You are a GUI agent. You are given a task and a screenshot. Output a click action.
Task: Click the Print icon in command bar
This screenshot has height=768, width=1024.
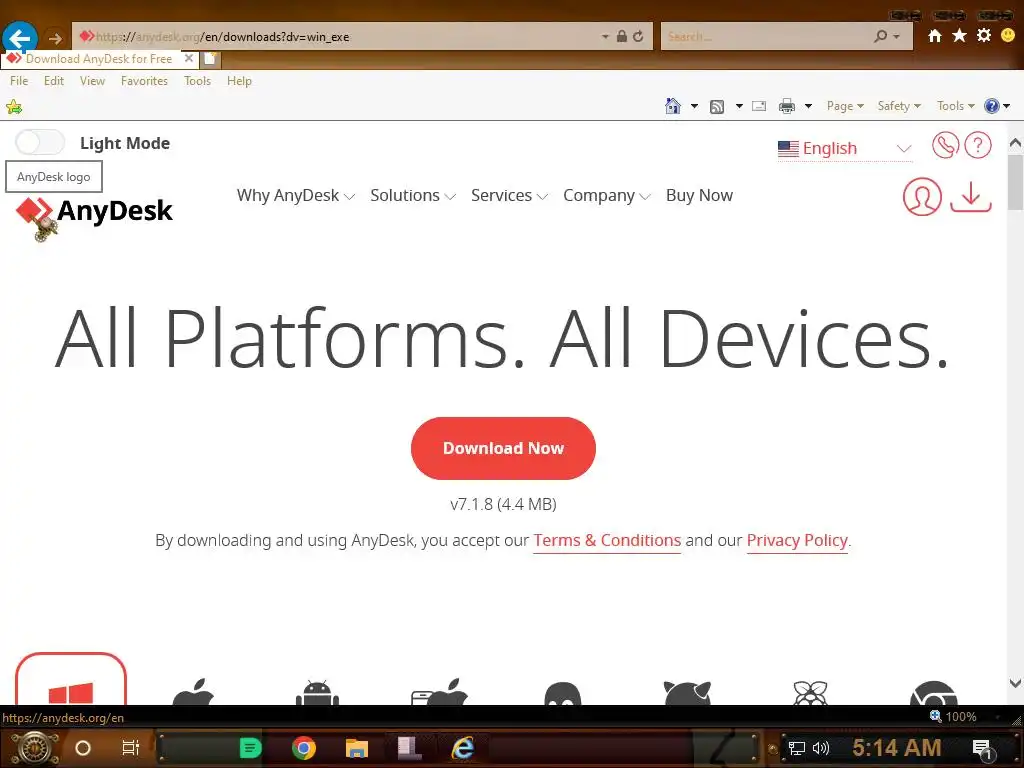point(787,106)
